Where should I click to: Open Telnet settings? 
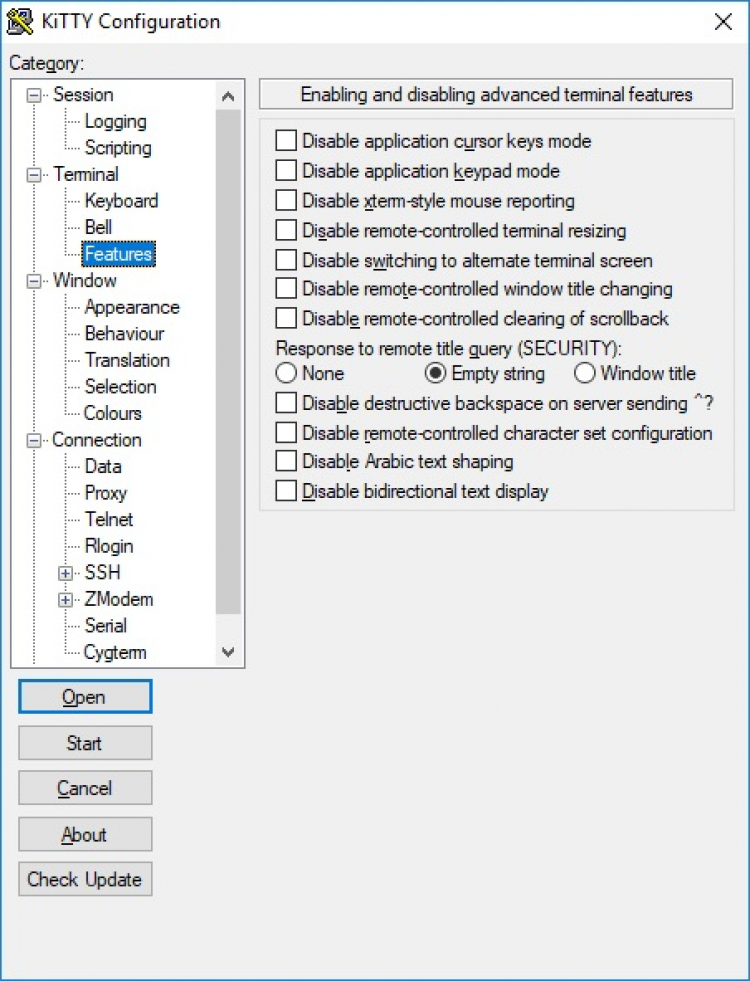point(109,519)
